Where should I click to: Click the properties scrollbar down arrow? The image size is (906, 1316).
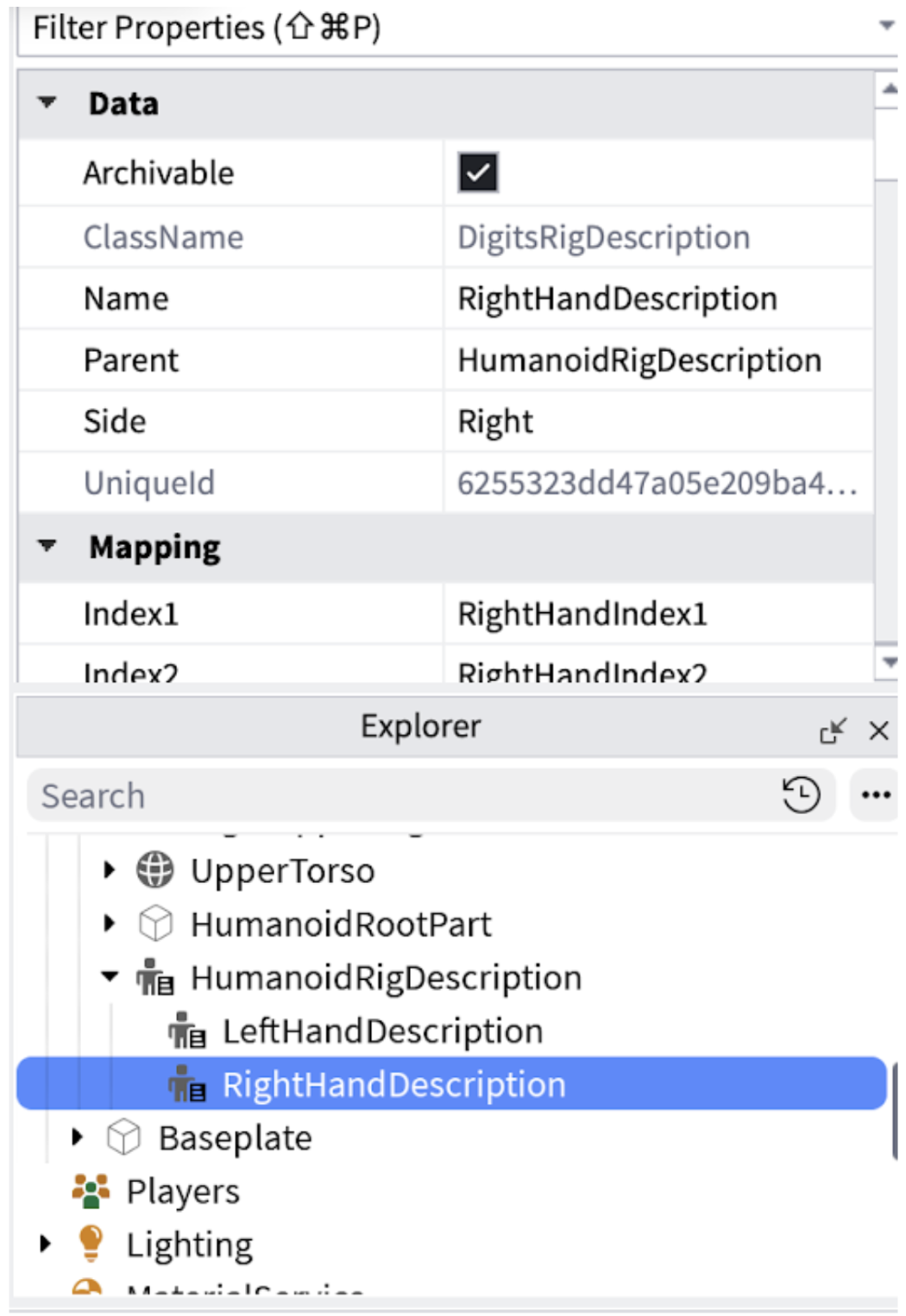point(888,662)
